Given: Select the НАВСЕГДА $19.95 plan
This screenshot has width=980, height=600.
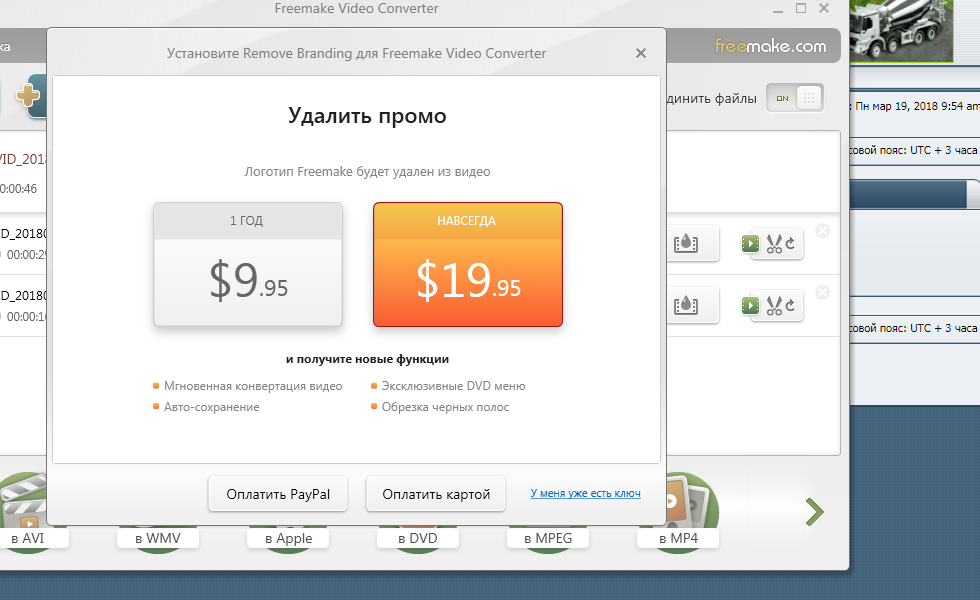Looking at the screenshot, I should pyautogui.click(x=468, y=265).
